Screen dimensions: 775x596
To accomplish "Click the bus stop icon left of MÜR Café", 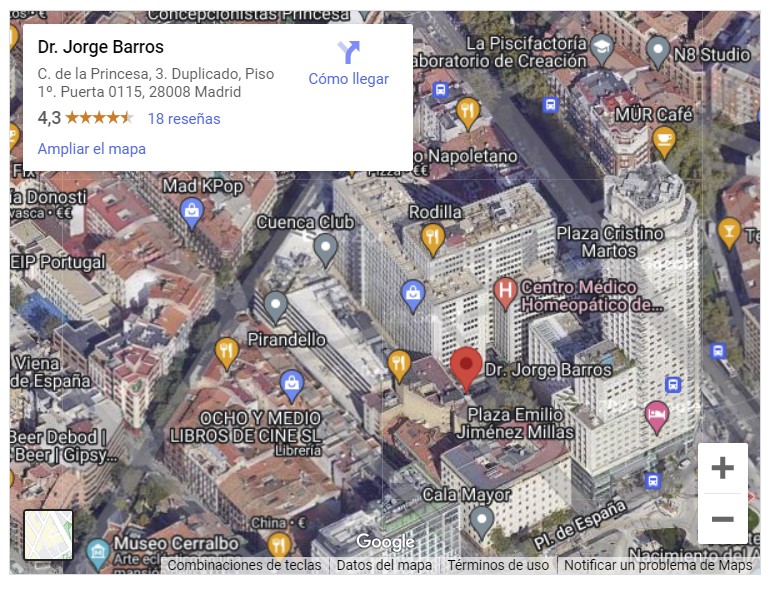I will click(x=550, y=105).
